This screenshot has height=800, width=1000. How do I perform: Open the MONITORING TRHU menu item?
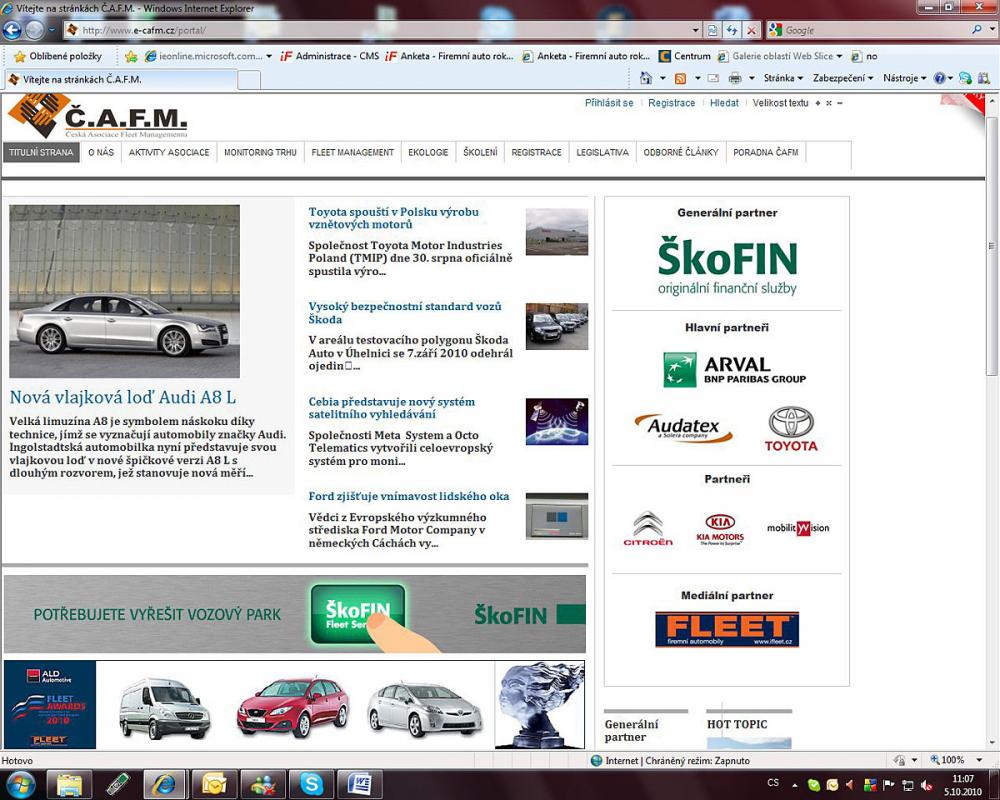260,152
